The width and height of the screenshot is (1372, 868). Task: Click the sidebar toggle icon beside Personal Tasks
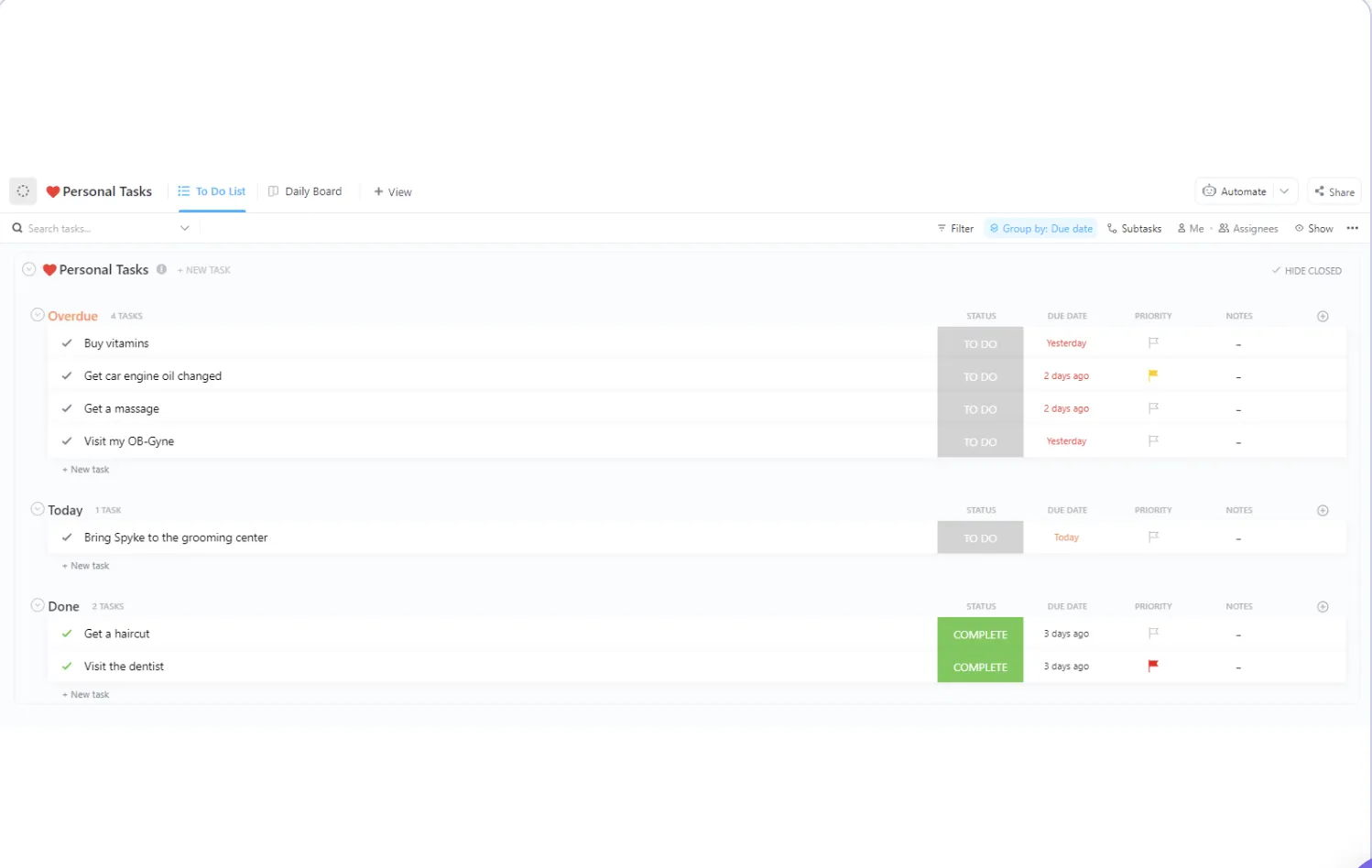tap(23, 191)
